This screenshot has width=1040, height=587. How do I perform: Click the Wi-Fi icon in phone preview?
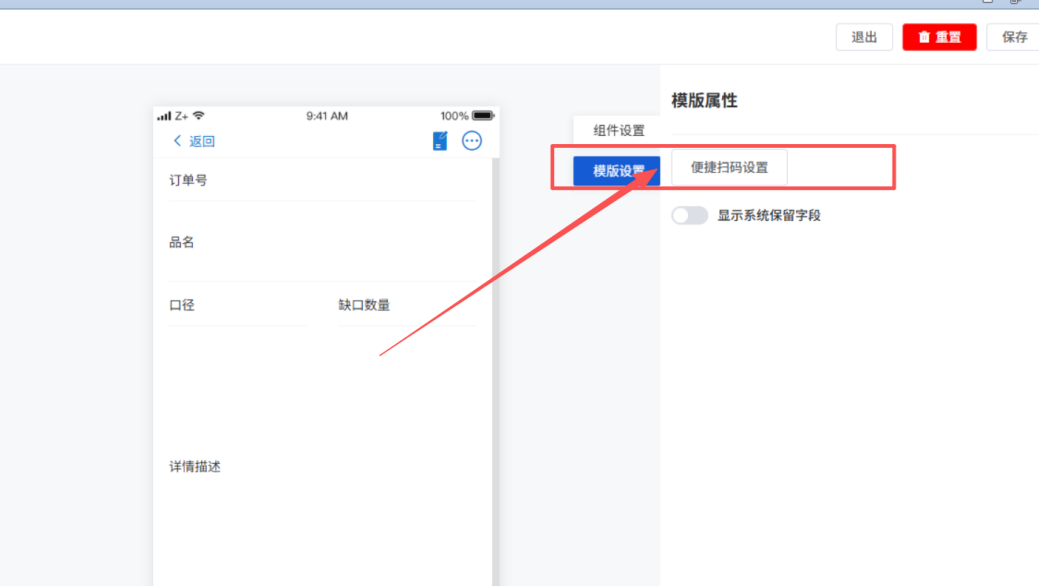click(x=199, y=116)
